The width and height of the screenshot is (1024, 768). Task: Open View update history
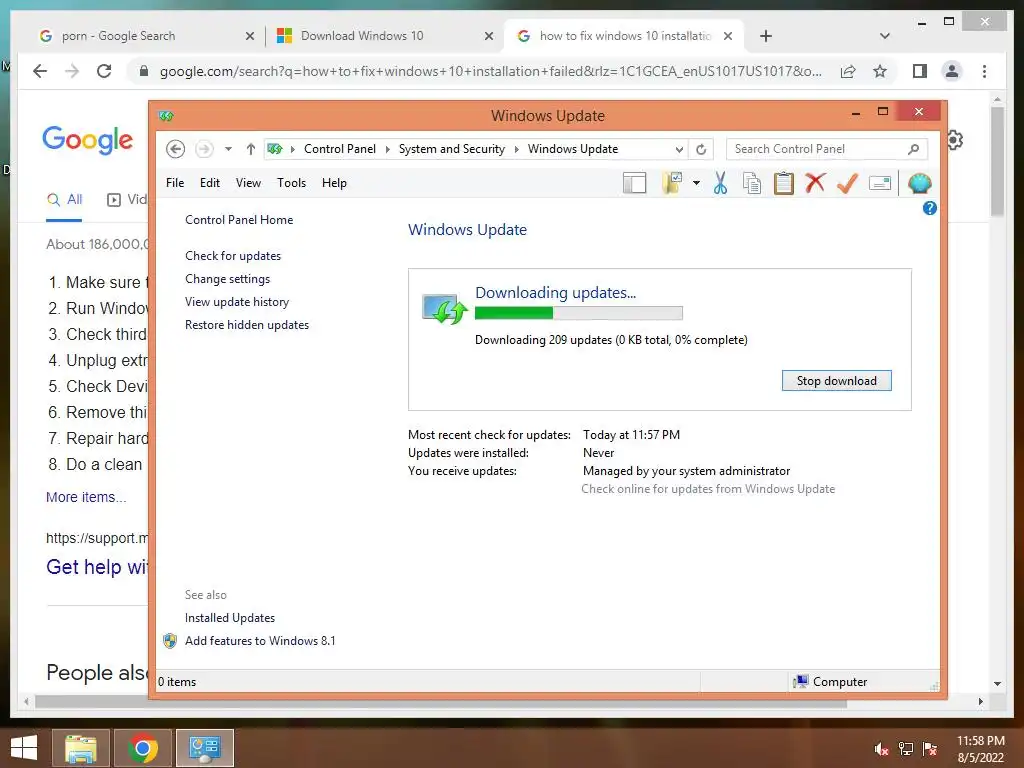coord(237,302)
